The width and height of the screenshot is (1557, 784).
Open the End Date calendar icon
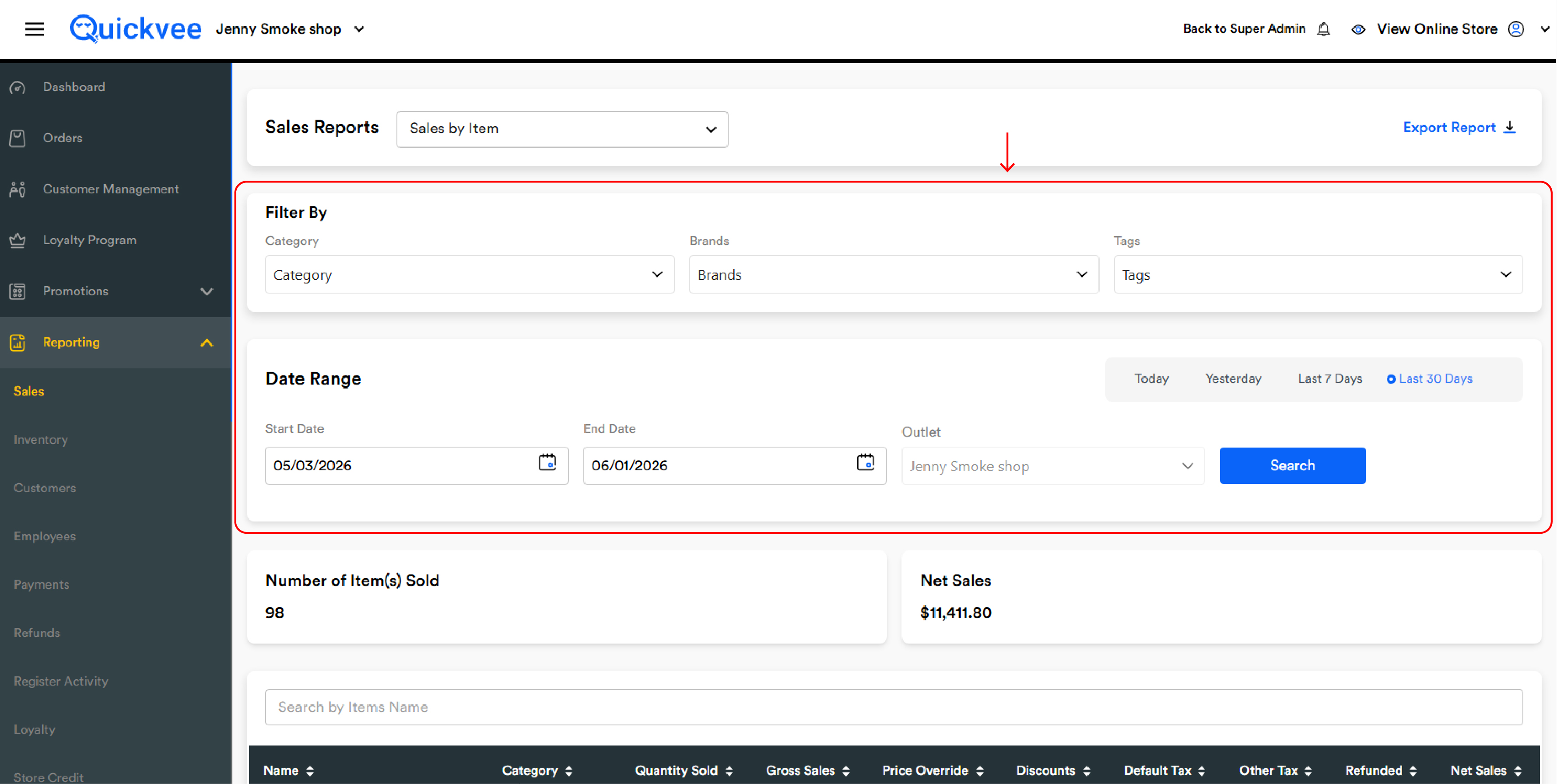tap(865, 462)
